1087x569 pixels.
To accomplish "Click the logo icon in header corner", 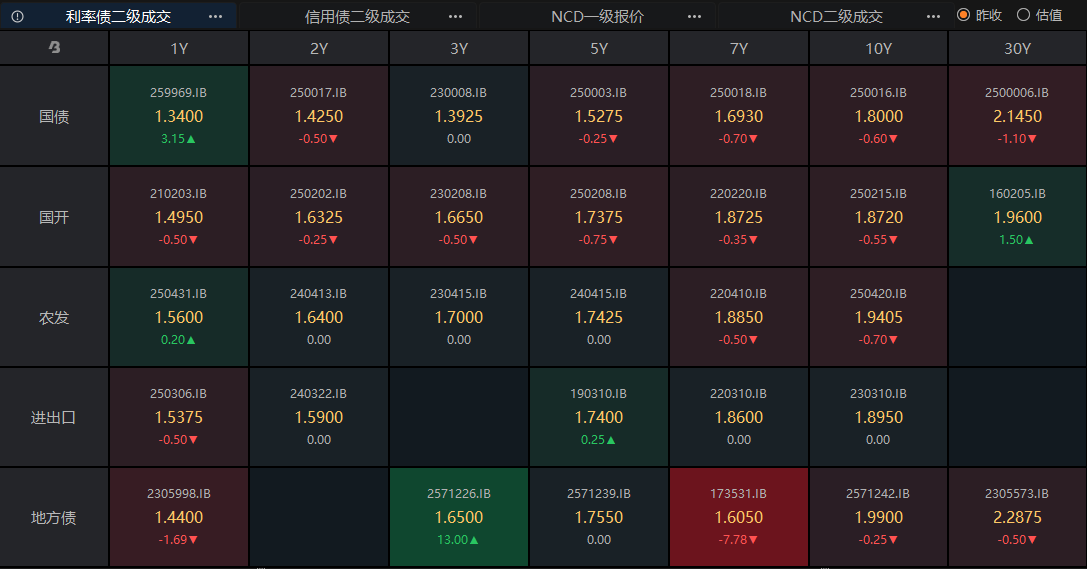I will pos(54,48).
